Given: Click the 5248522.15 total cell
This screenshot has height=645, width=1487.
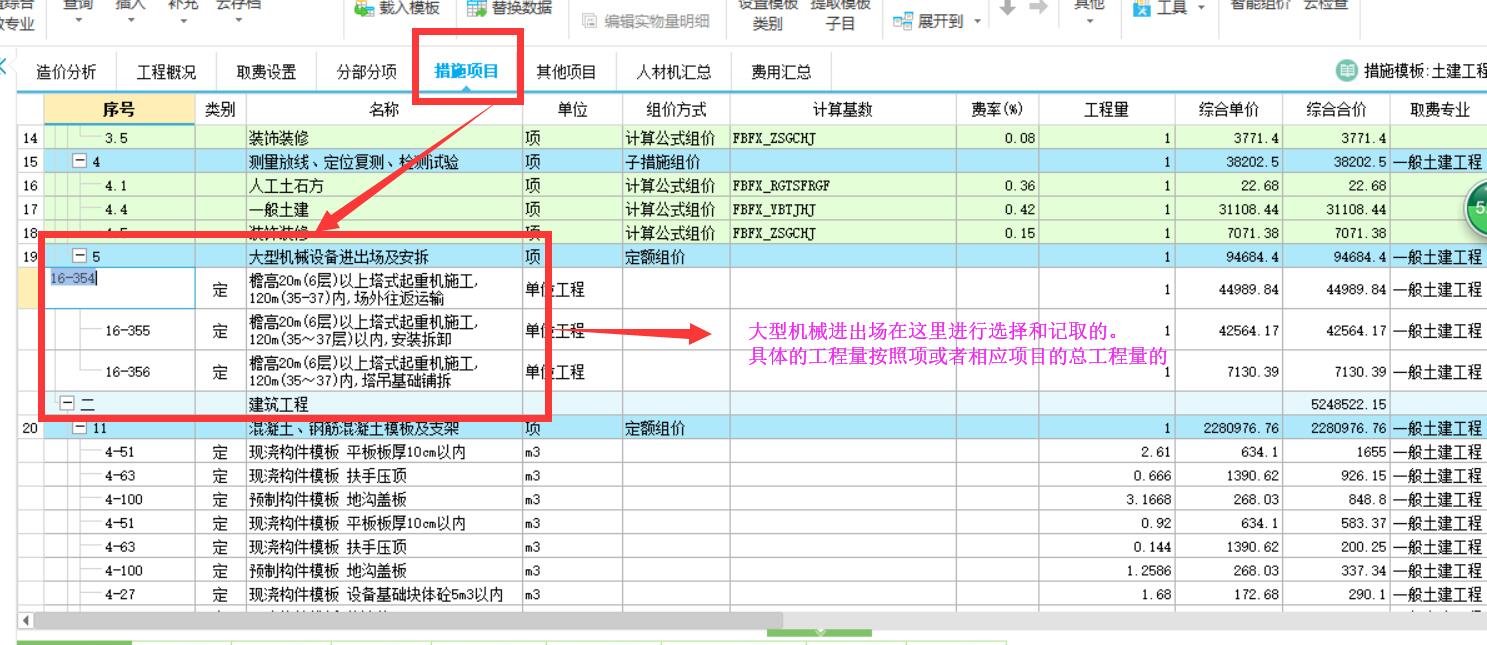Looking at the screenshot, I should (x=1337, y=405).
